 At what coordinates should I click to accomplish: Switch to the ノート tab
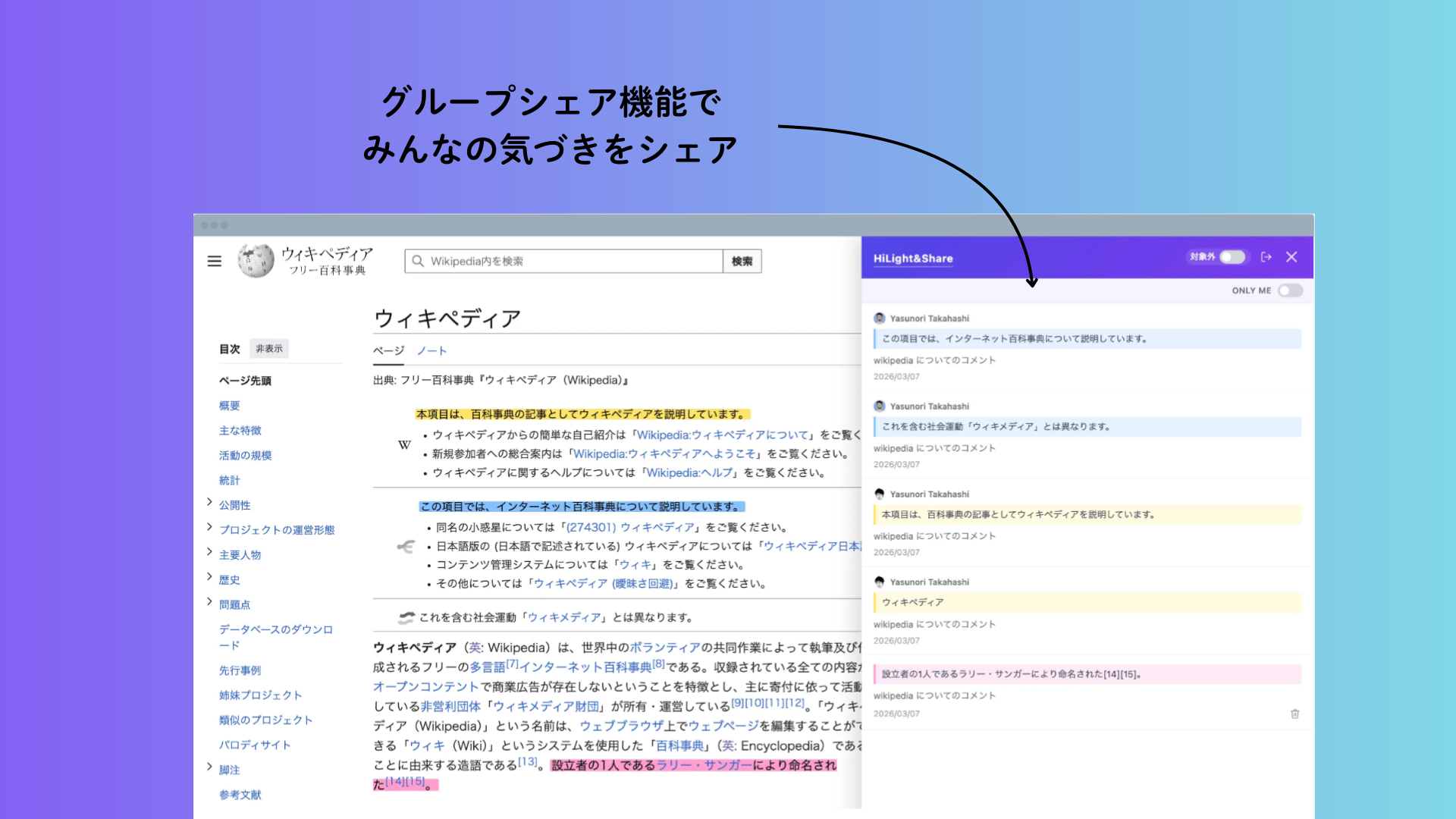pos(431,350)
